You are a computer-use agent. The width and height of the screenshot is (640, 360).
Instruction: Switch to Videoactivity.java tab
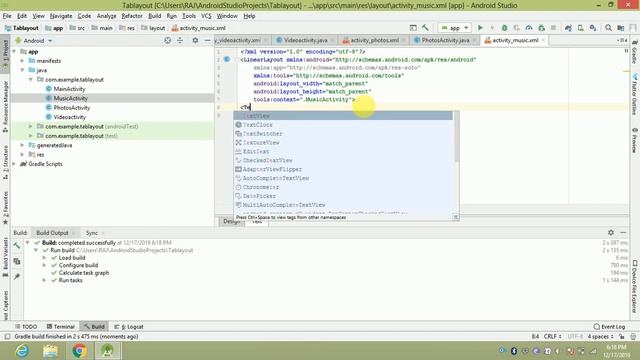[305, 40]
